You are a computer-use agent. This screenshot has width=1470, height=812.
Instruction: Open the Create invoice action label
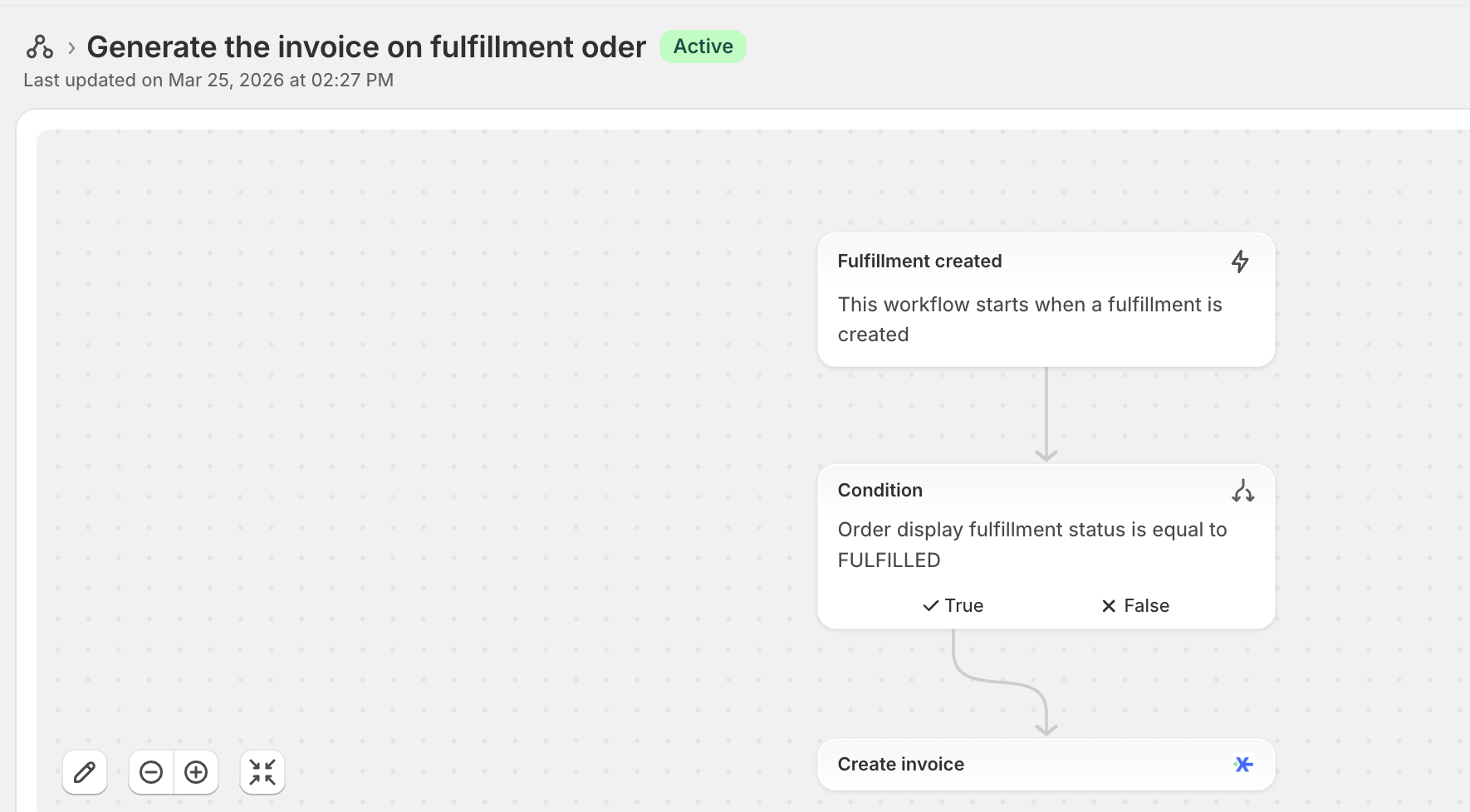point(900,765)
